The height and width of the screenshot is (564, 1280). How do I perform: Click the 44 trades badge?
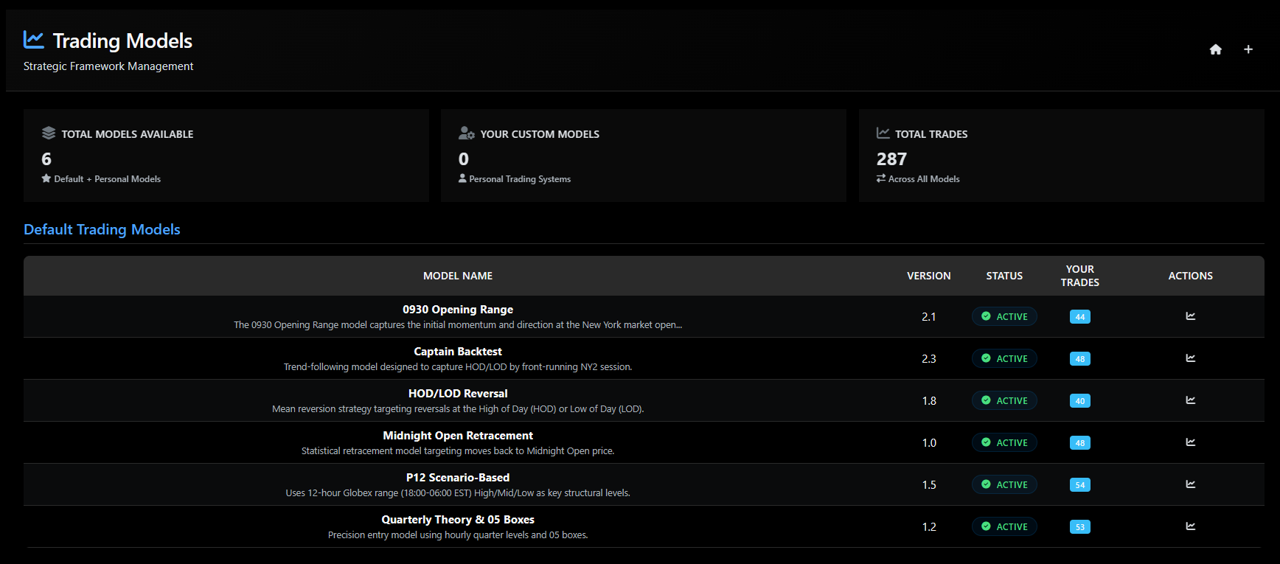1080,317
